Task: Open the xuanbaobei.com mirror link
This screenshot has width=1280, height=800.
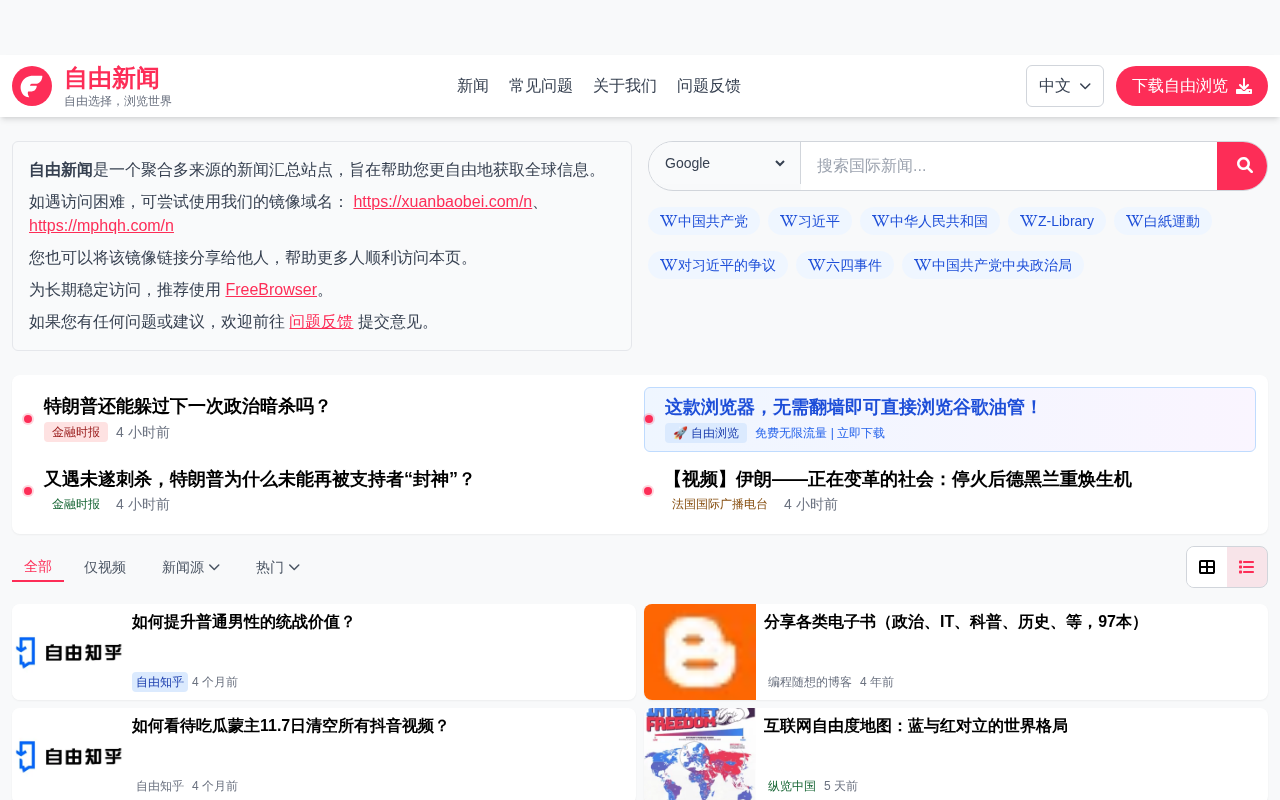Action: pos(442,202)
